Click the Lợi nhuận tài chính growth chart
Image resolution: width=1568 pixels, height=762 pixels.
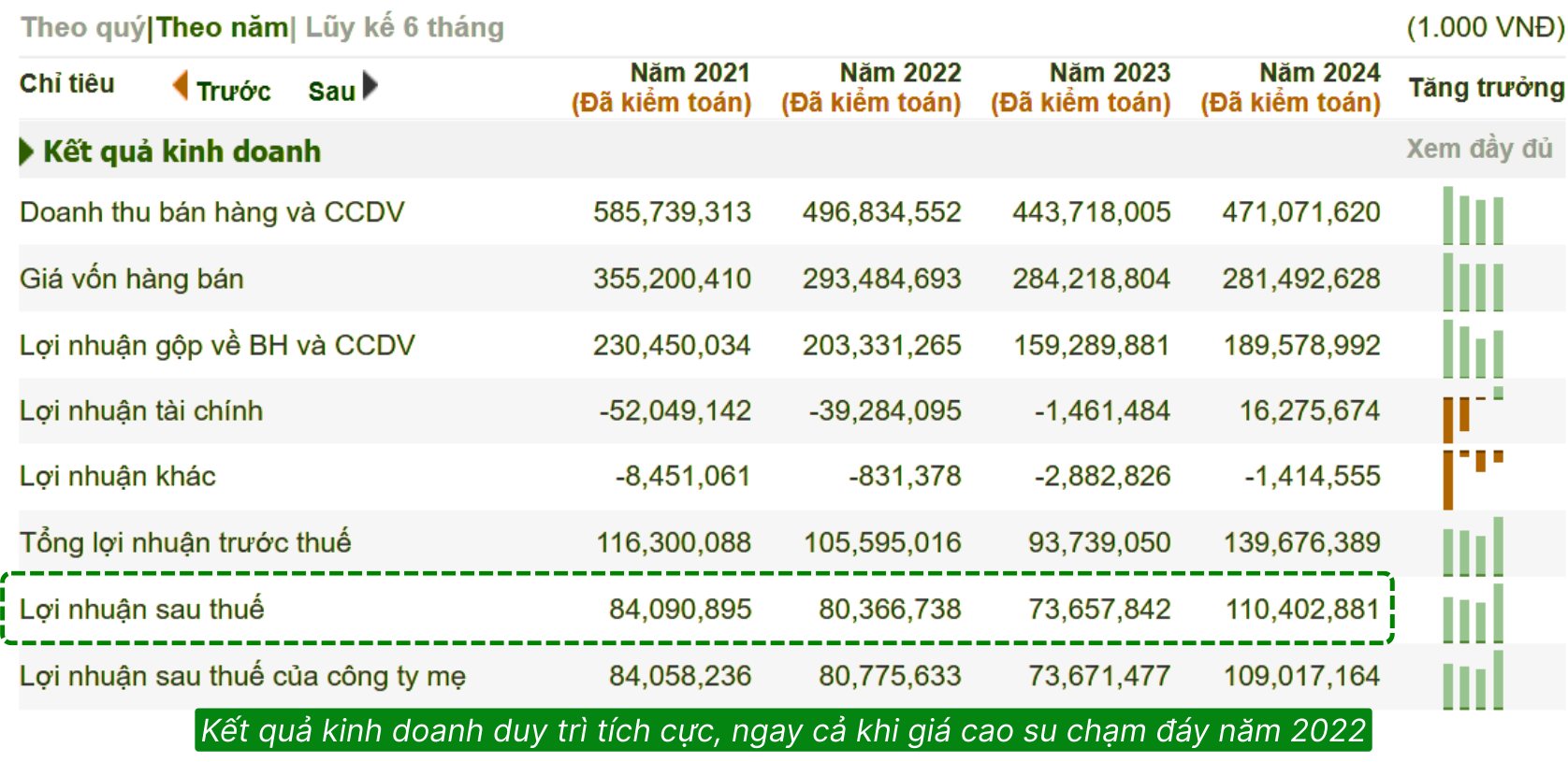click(x=1473, y=414)
